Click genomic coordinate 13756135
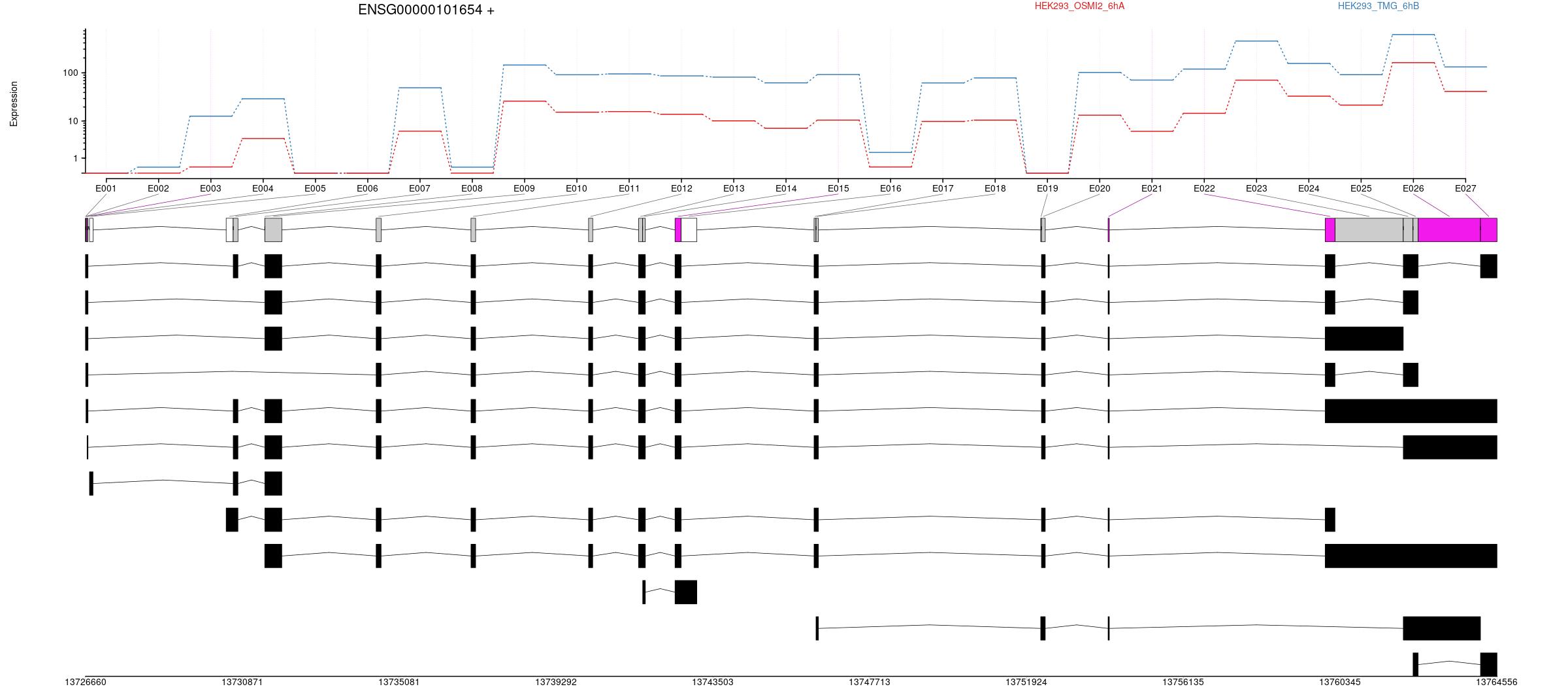 coord(1183,682)
